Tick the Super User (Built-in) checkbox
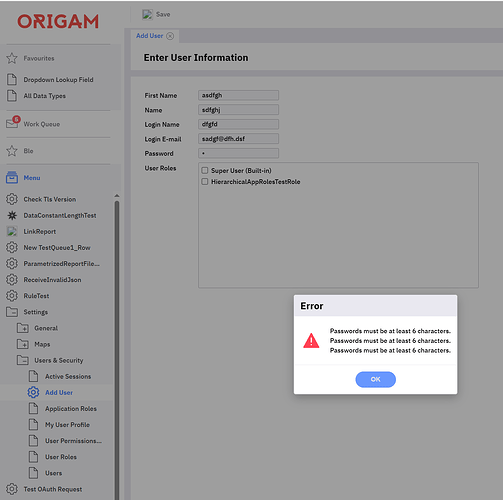The image size is (503, 500). (x=205, y=170)
